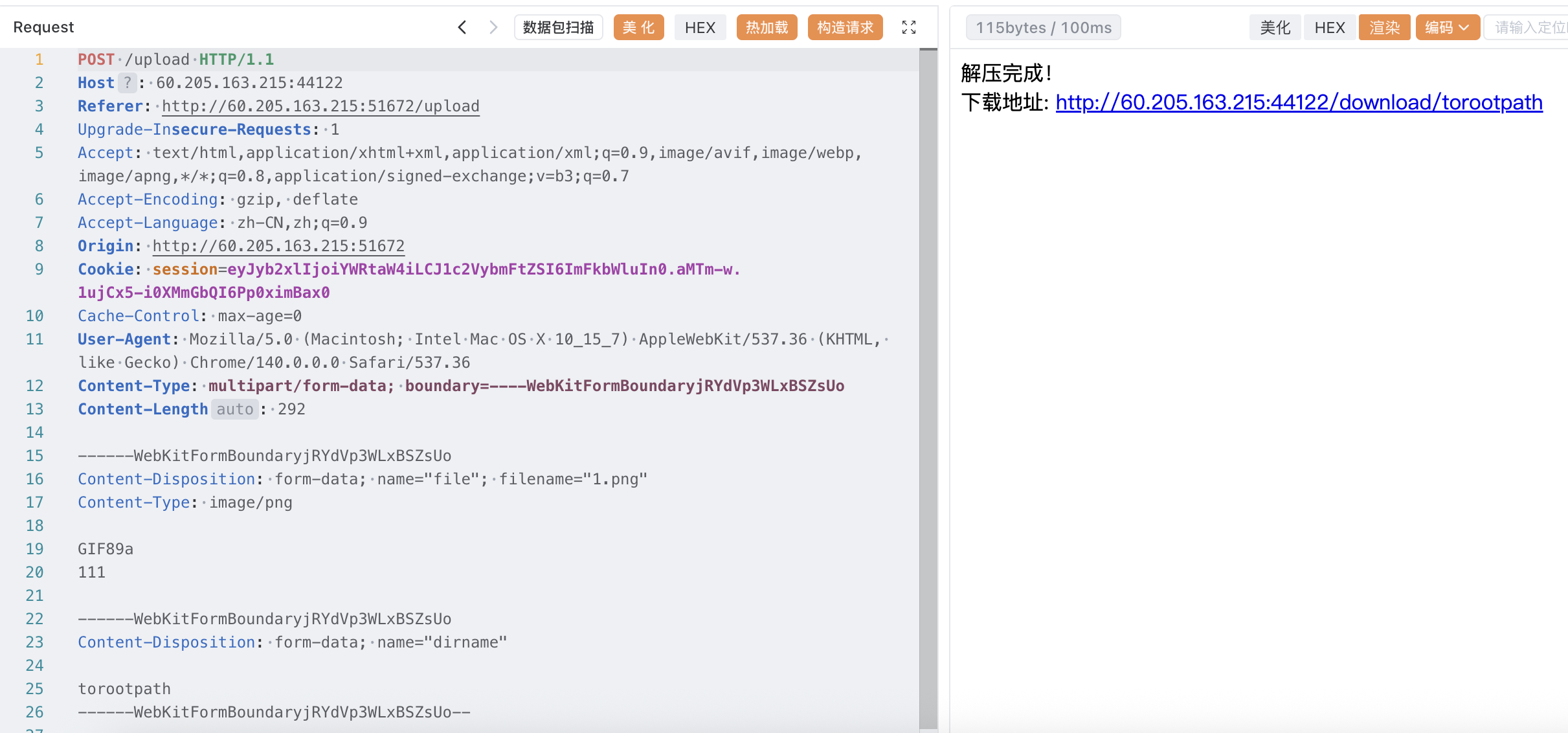
Task: Click the User-Agent Mozilla/5.0 line
Action: click(x=483, y=351)
